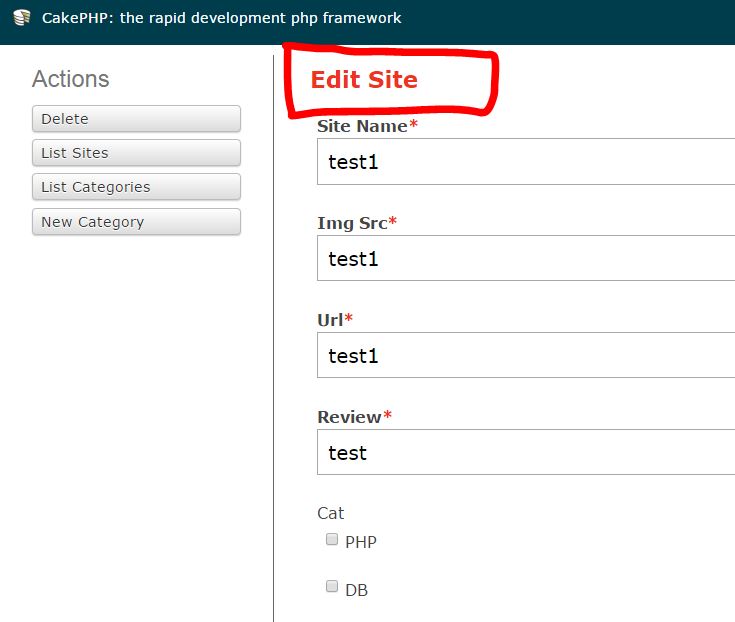
Task: Create a New Category
Action: click(x=136, y=222)
